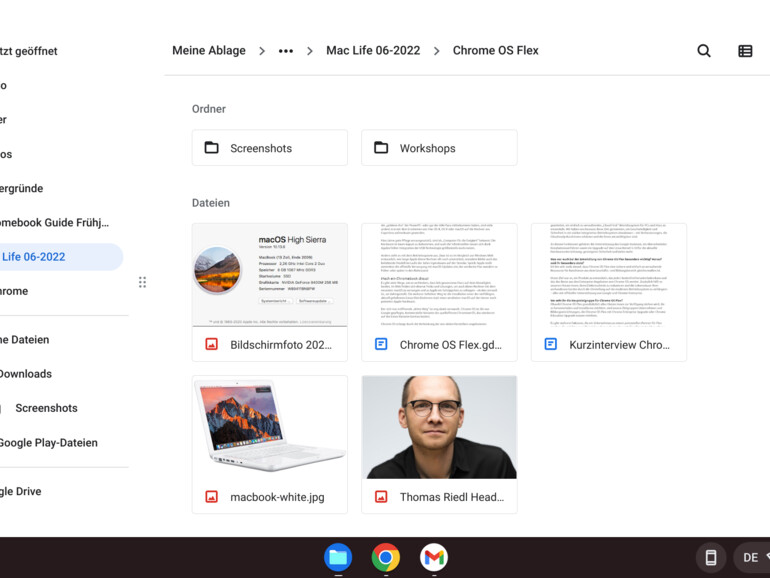Viewport: 770px width, 578px height.
Task: Open Gmail from the shelf
Action: pyautogui.click(x=434, y=557)
